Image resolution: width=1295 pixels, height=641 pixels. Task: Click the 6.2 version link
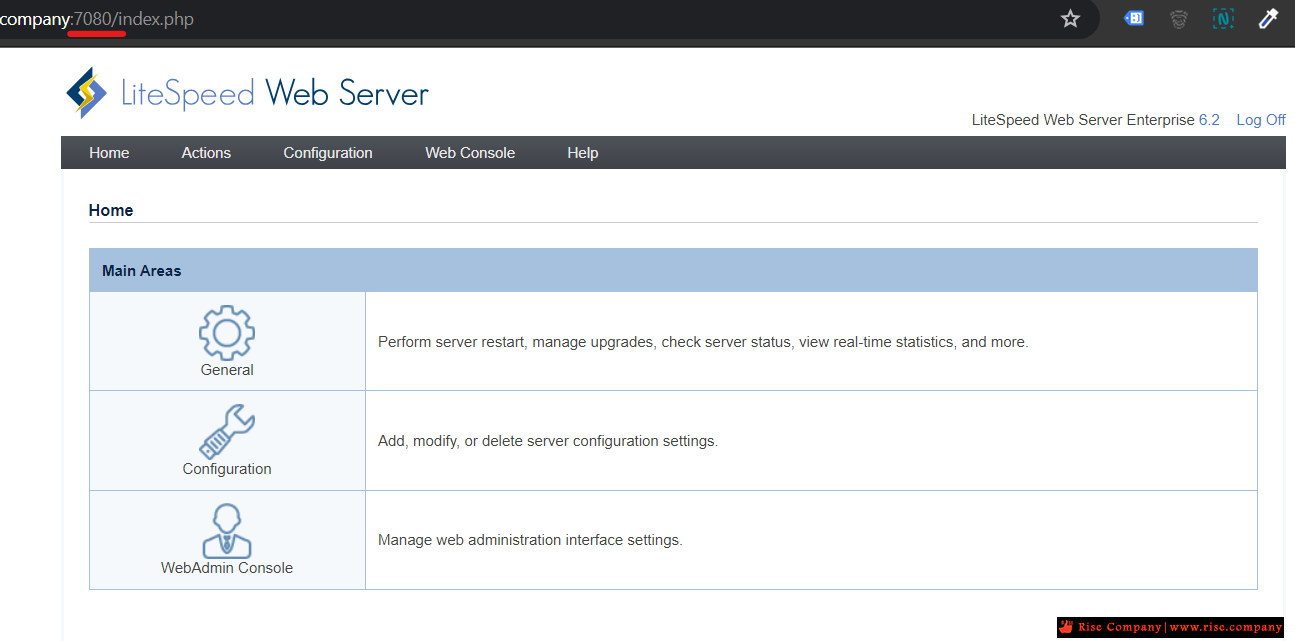coord(1209,120)
